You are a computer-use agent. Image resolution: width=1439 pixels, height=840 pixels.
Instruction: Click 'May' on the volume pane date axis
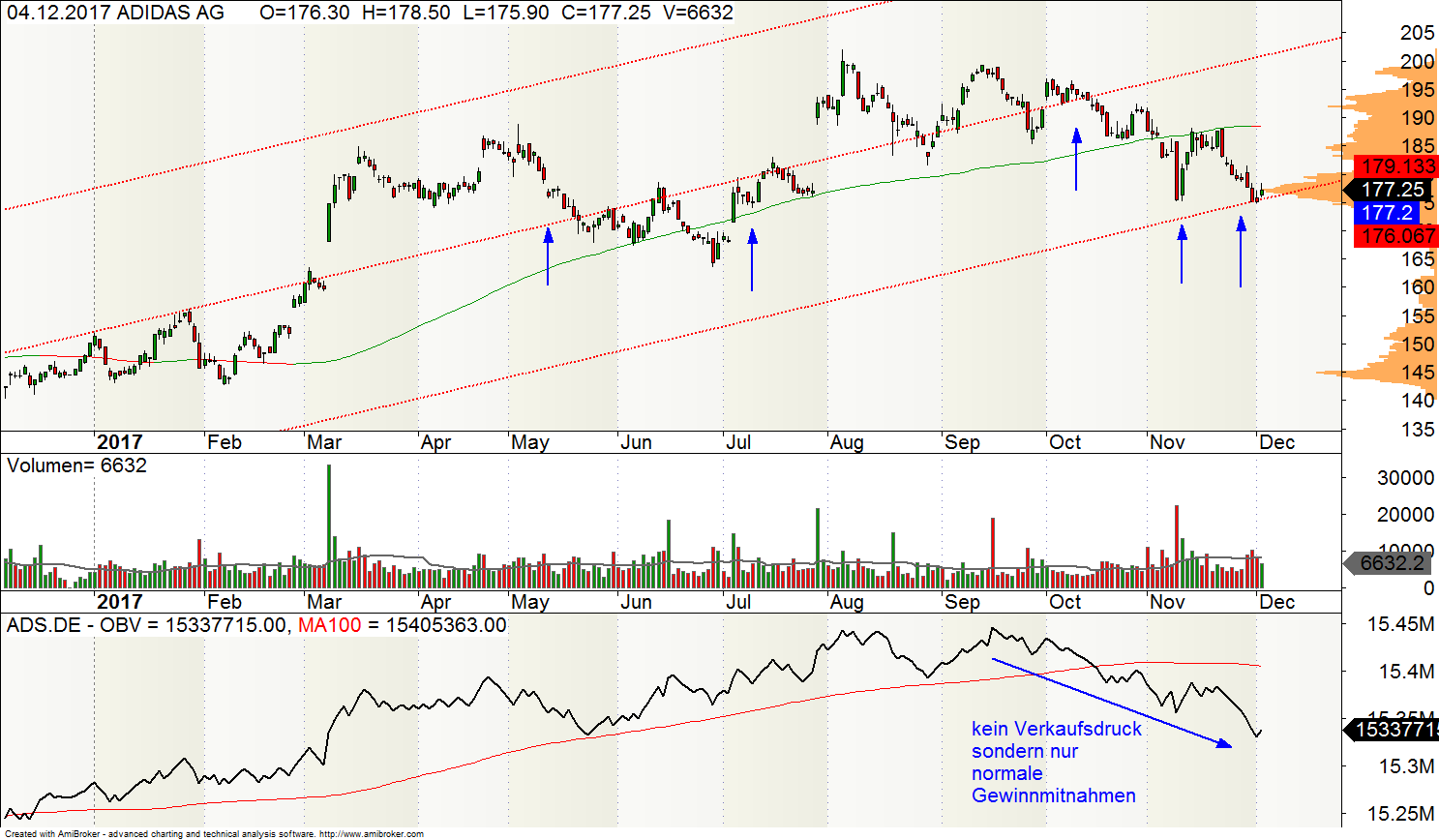[530, 602]
